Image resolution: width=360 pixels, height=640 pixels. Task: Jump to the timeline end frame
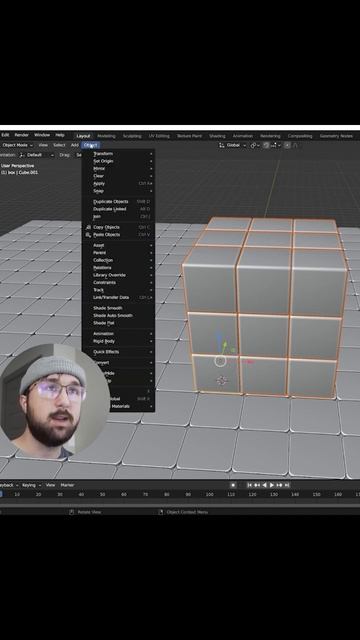(x=287, y=485)
